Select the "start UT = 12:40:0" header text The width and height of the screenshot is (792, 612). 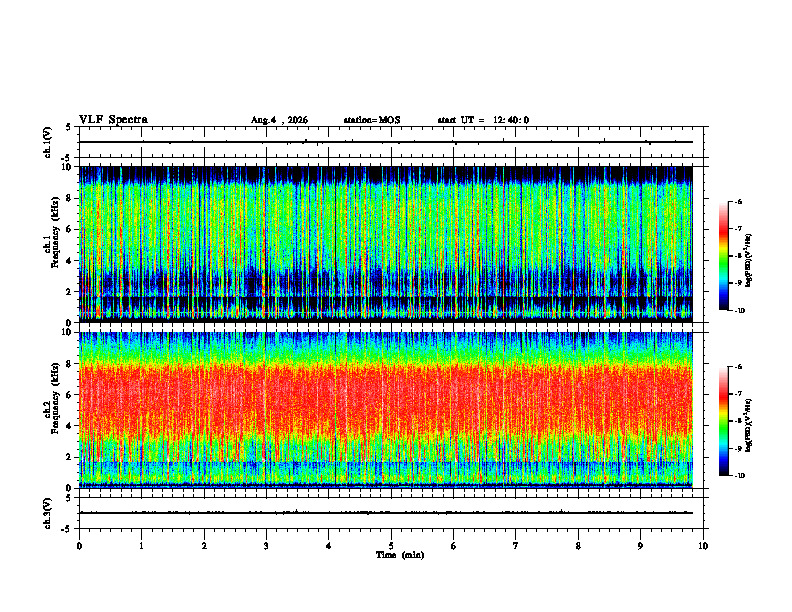tap(483, 120)
